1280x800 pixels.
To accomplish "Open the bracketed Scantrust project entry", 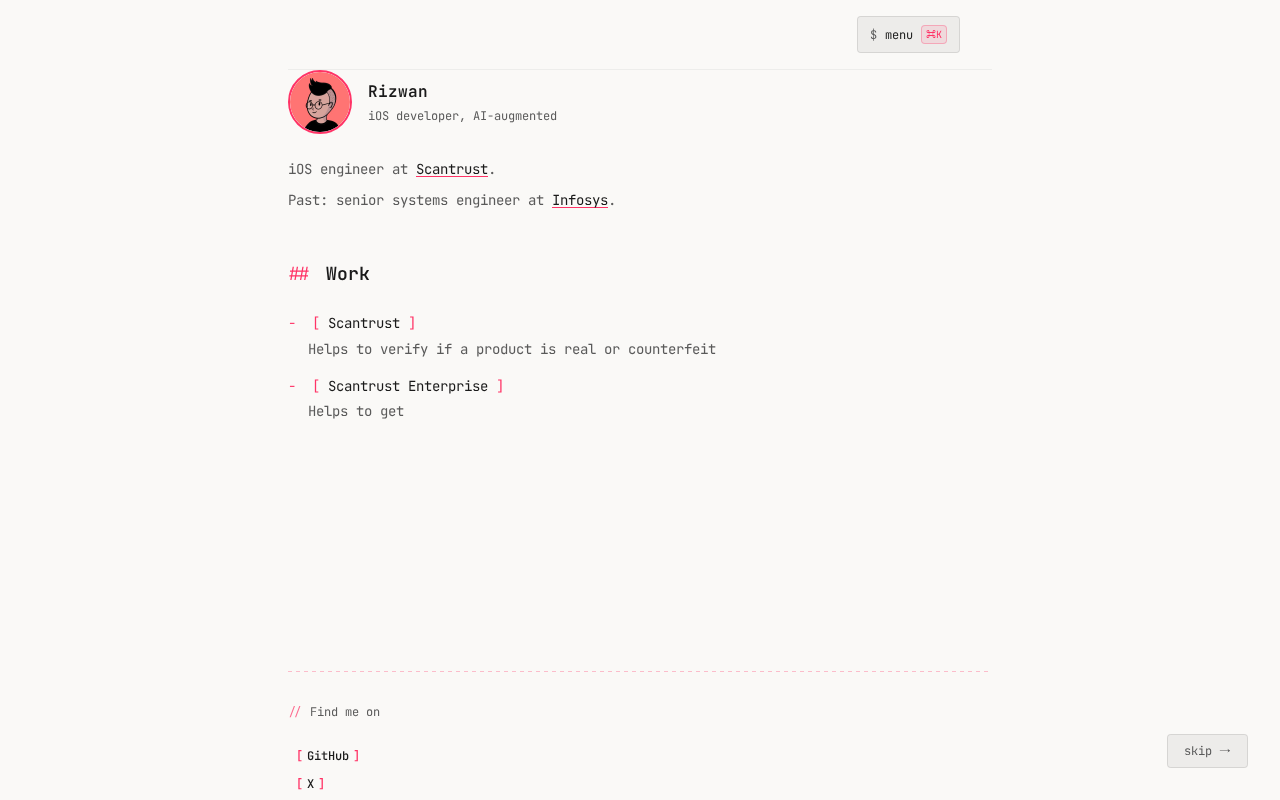I will tap(364, 323).
